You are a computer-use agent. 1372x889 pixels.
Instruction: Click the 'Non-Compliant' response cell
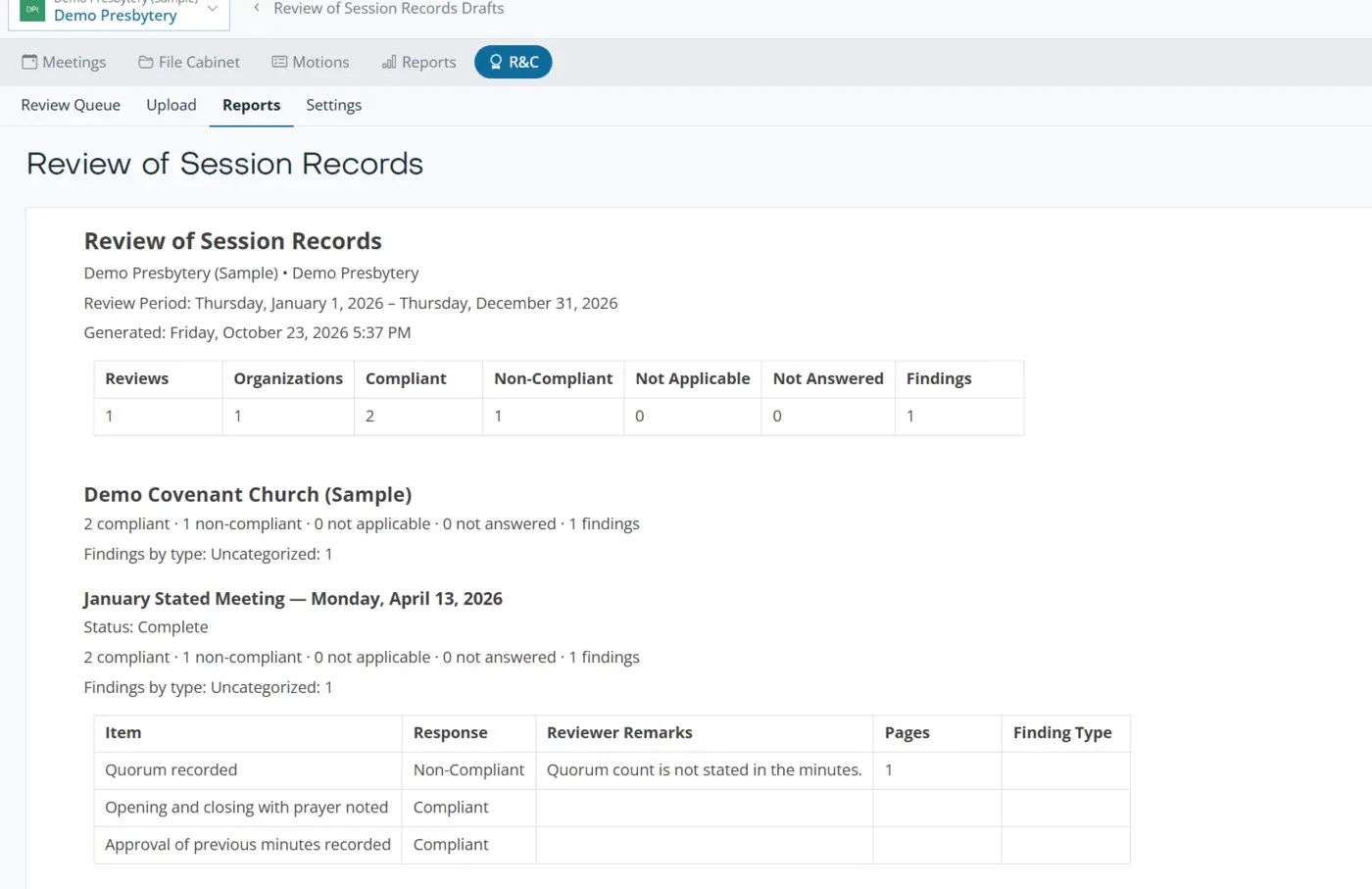(x=468, y=770)
